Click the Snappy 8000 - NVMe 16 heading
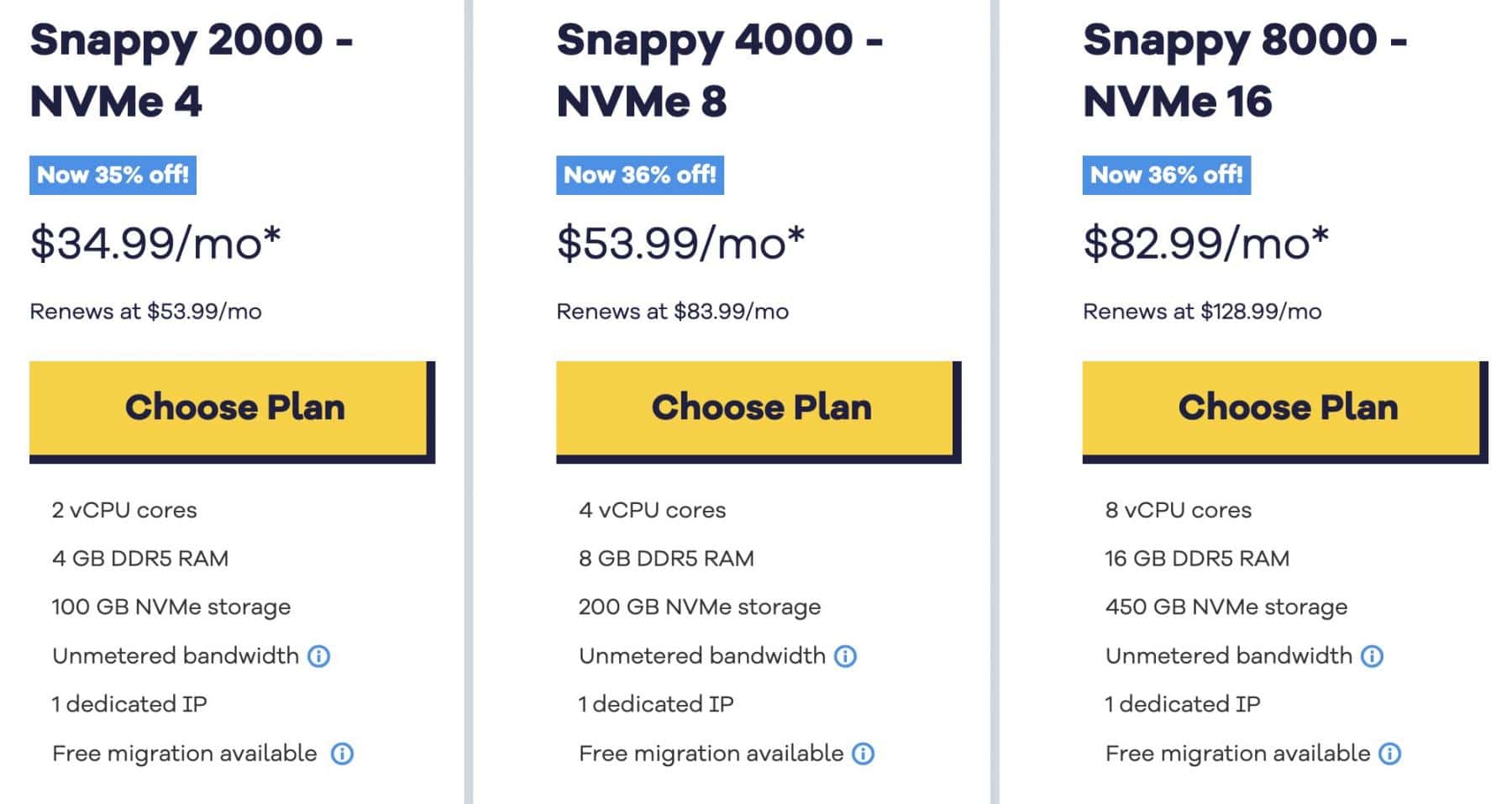The width and height of the screenshot is (1512, 804). tap(1245, 71)
